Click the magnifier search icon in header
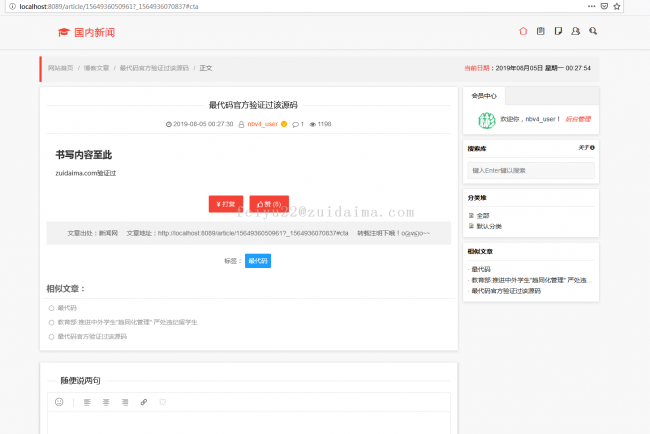 pyautogui.click(x=593, y=31)
